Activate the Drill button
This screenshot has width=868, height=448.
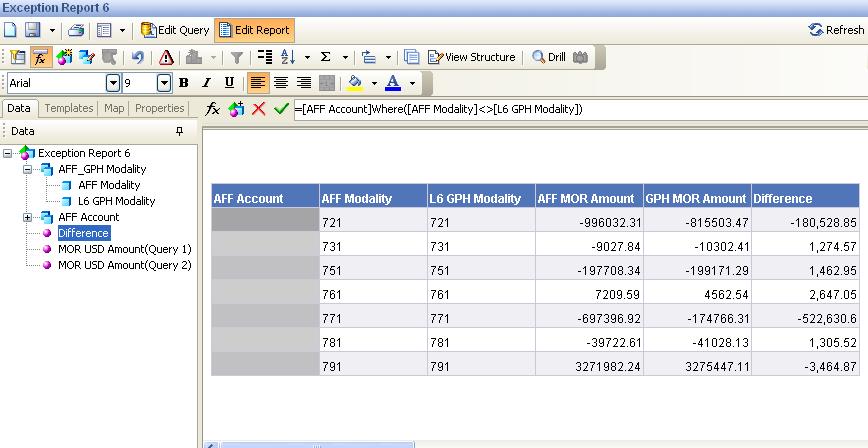click(549, 57)
